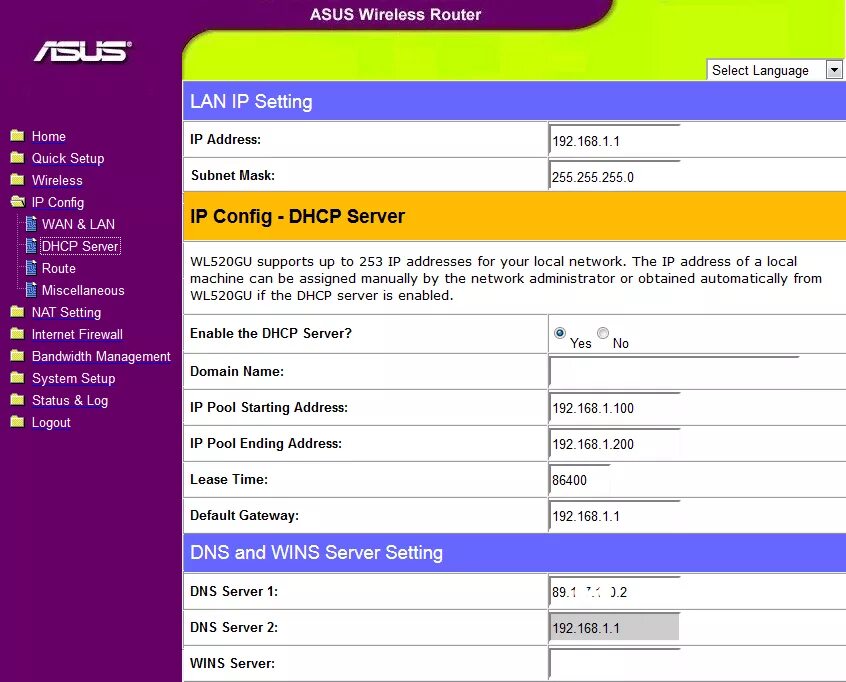Click the Route page icon
Screen dimensions: 846x682
point(31,268)
